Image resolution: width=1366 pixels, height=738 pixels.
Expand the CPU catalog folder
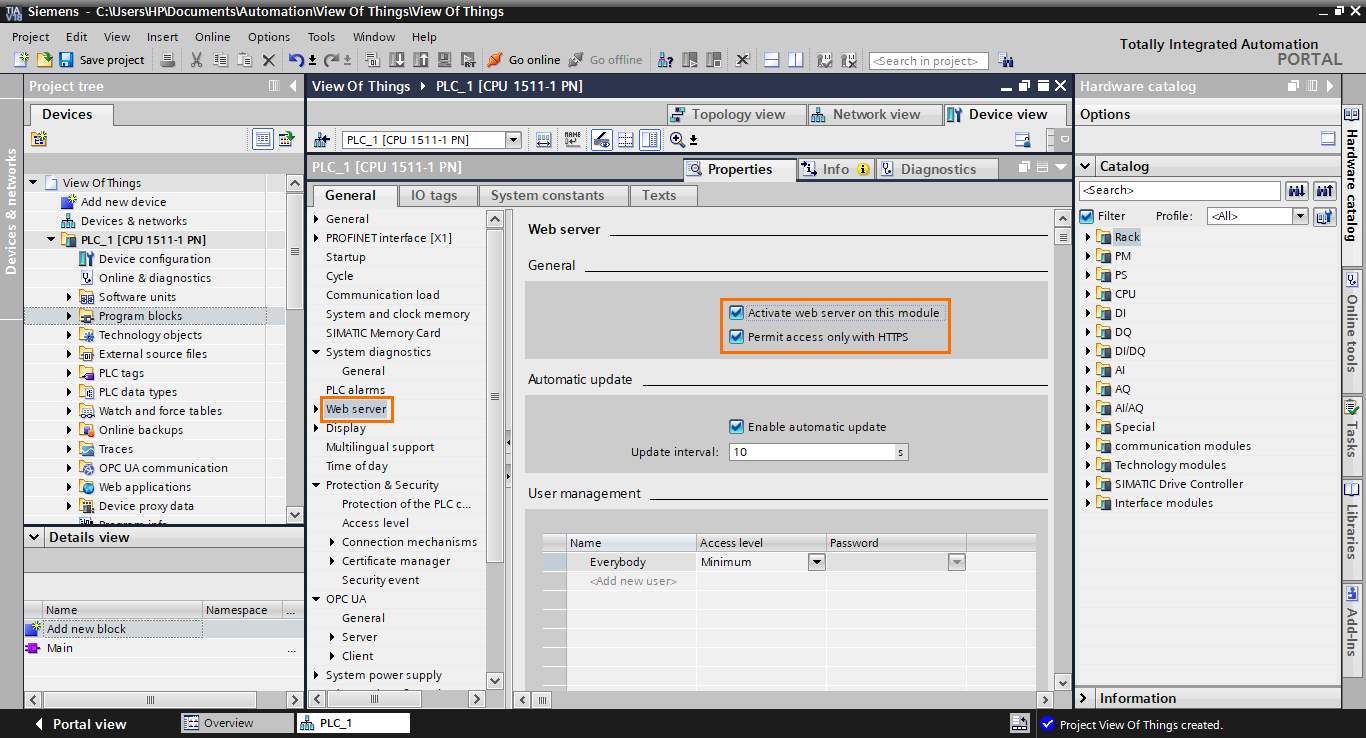[1089, 294]
